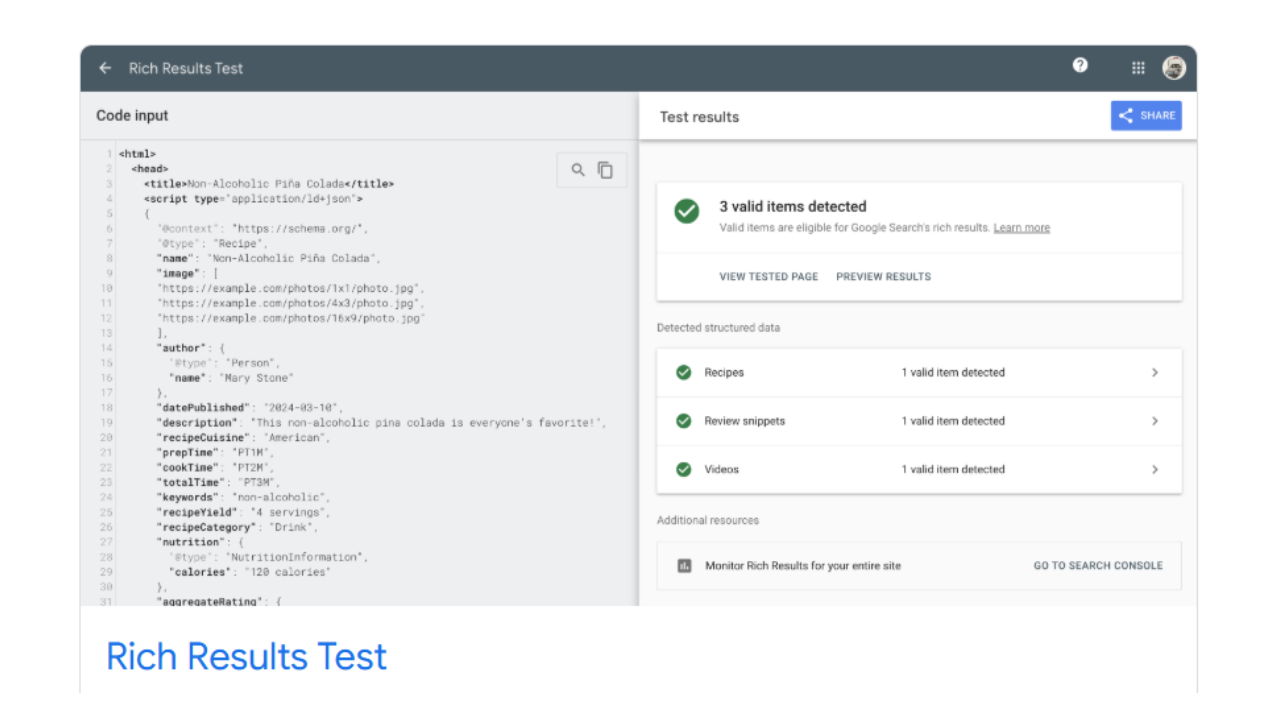Click the Code input heading
The height and width of the screenshot is (720, 1280).
coord(132,116)
